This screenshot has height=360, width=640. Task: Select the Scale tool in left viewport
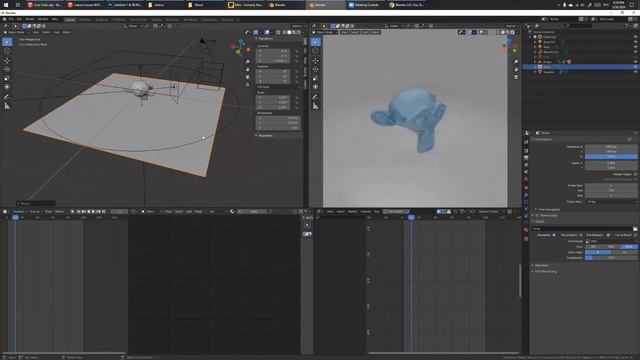click(7, 78)
